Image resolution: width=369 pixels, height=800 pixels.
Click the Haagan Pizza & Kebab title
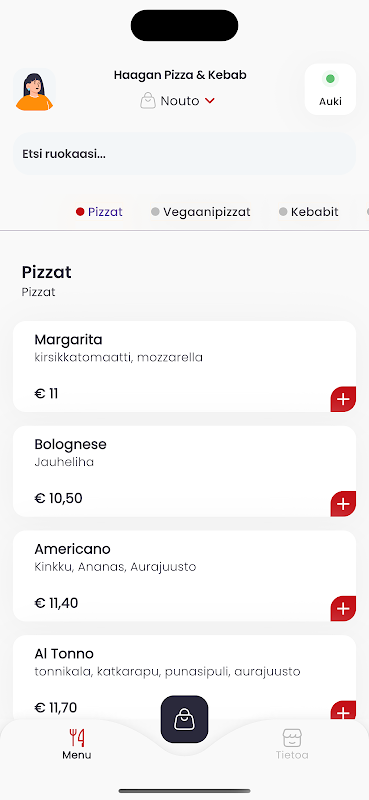[180, 75]
